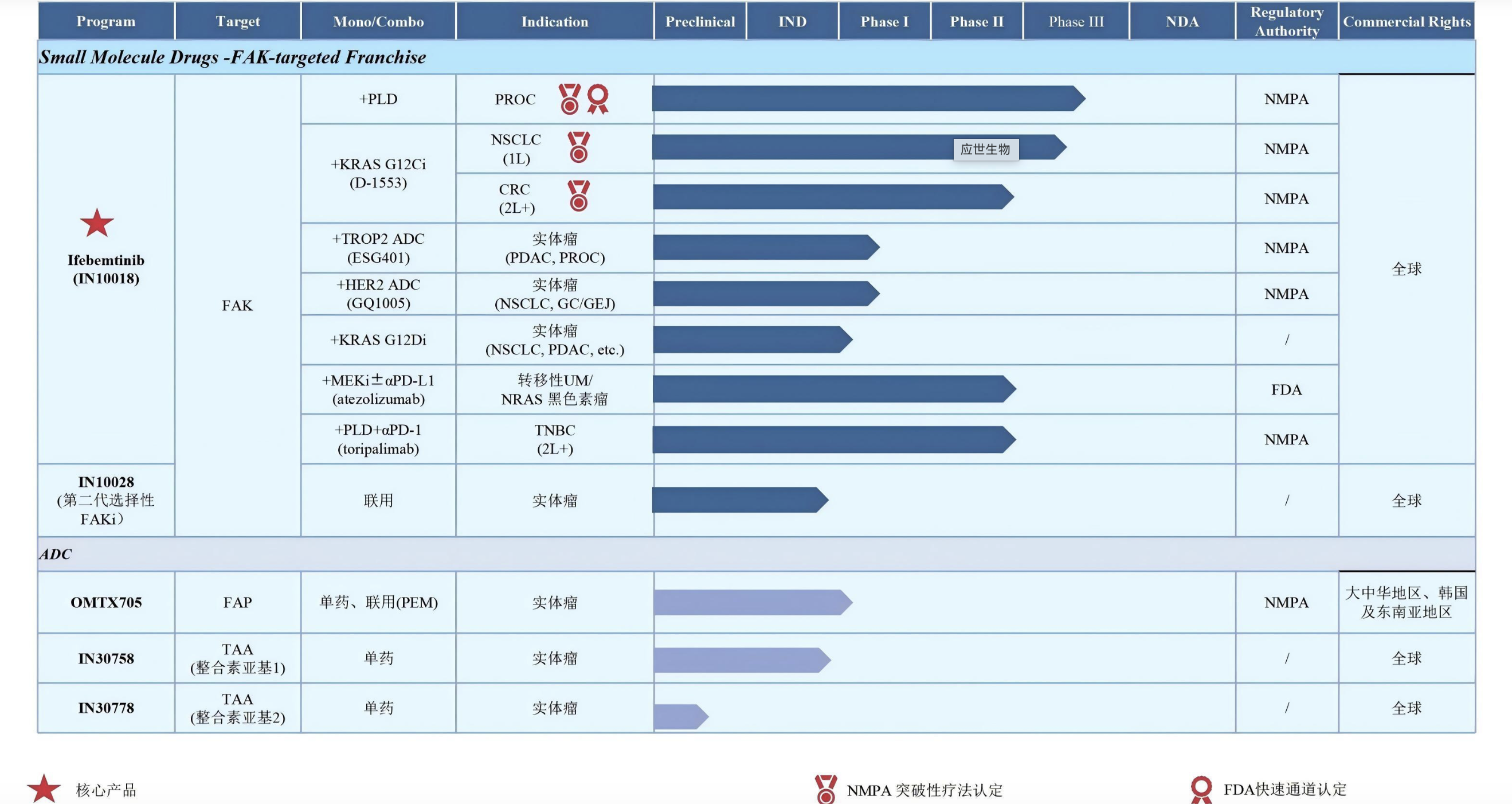Click the IN30778 short progress bar
The height and width of the screenshot is (804, 1512).
point(680,716)
